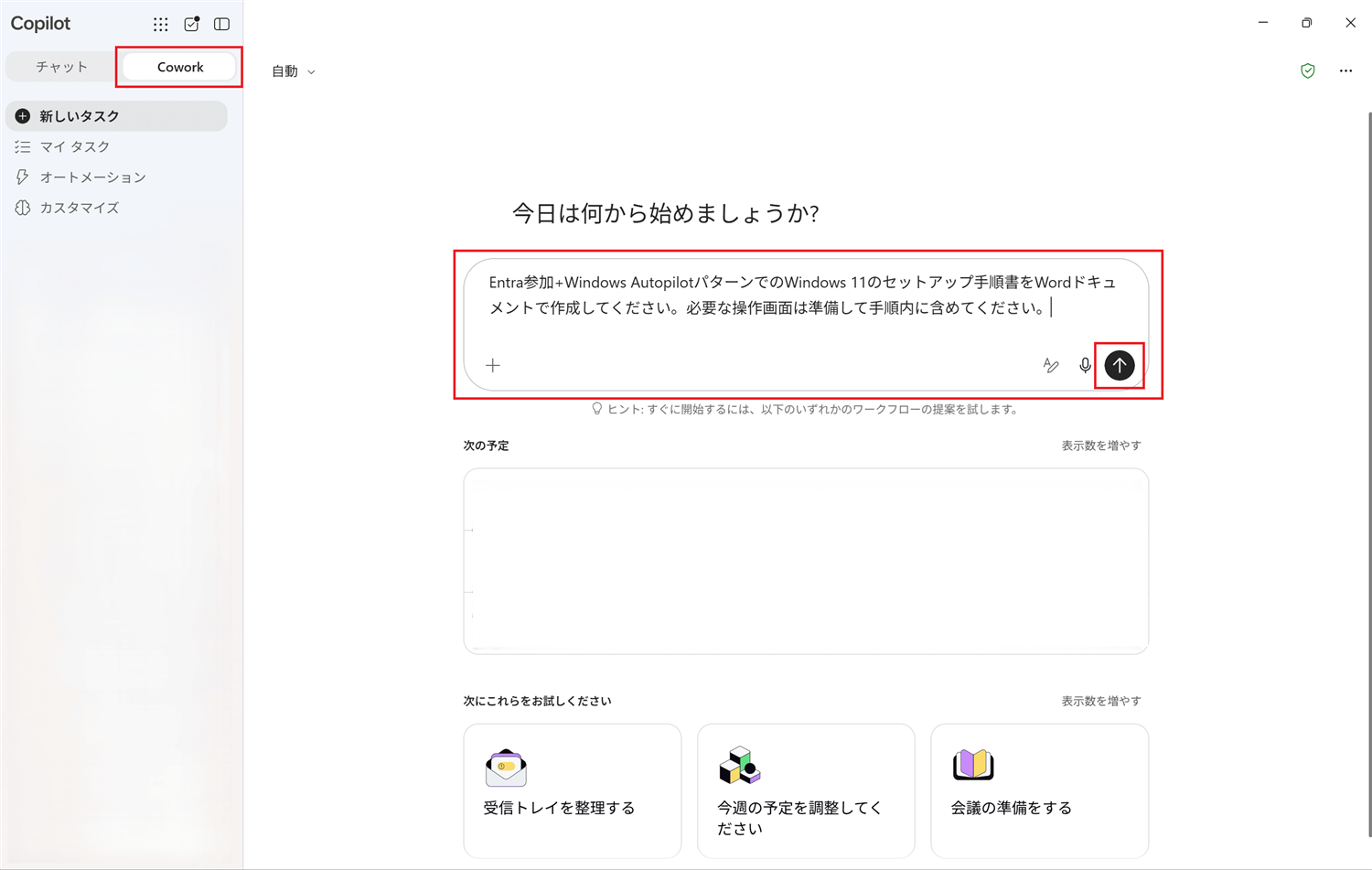This screenshot has height=870, width=1372.
Task: Click the new task compose icon
Action: point(191,25)
